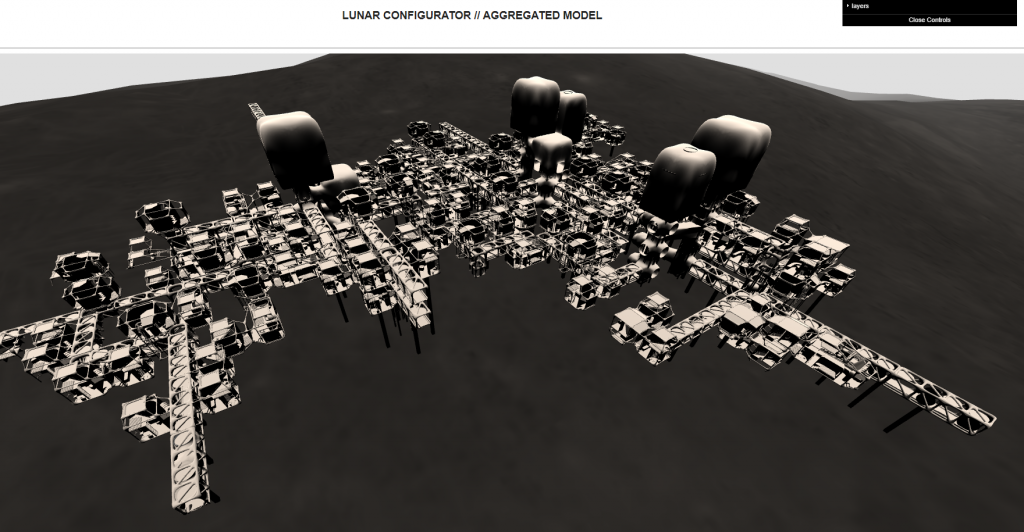
Task: Click the triangle arrow beside layers
Action: click(848, 6)
